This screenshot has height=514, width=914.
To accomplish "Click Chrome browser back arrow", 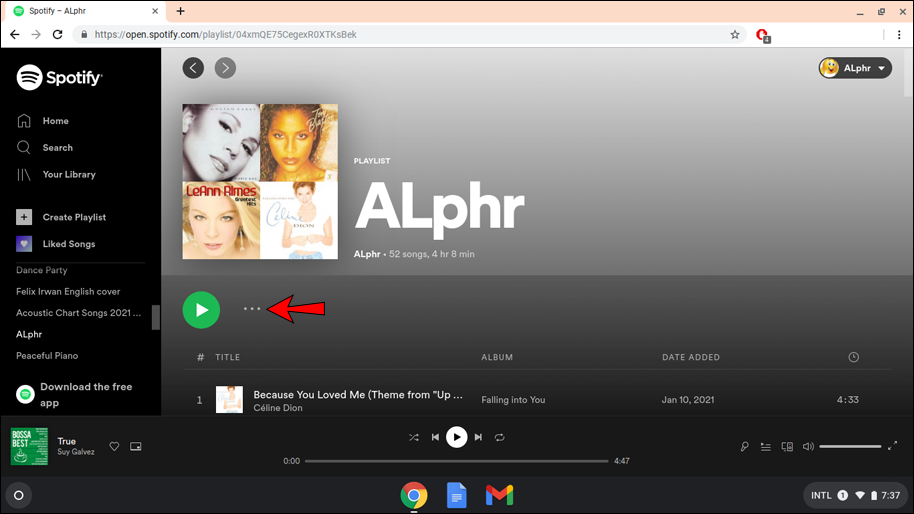I will tap(15, 34).
